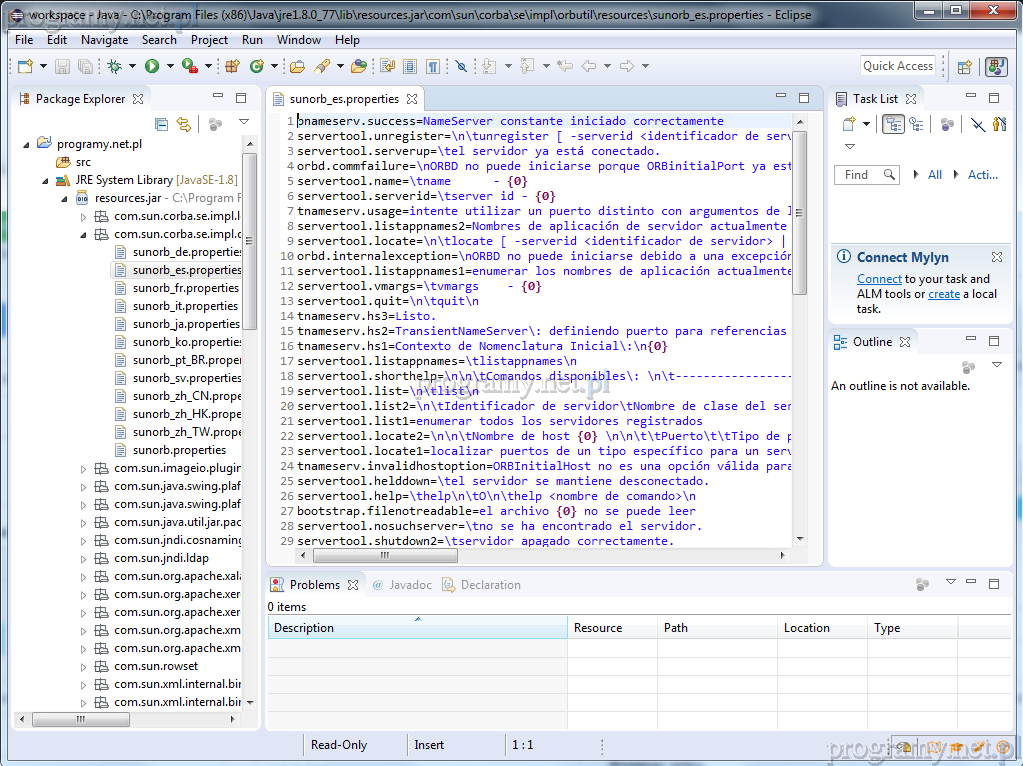The width and height of the screenshot is (1023, 766).
Task: Click Collapse All in Package Explorer
Action: click(161, 124)
